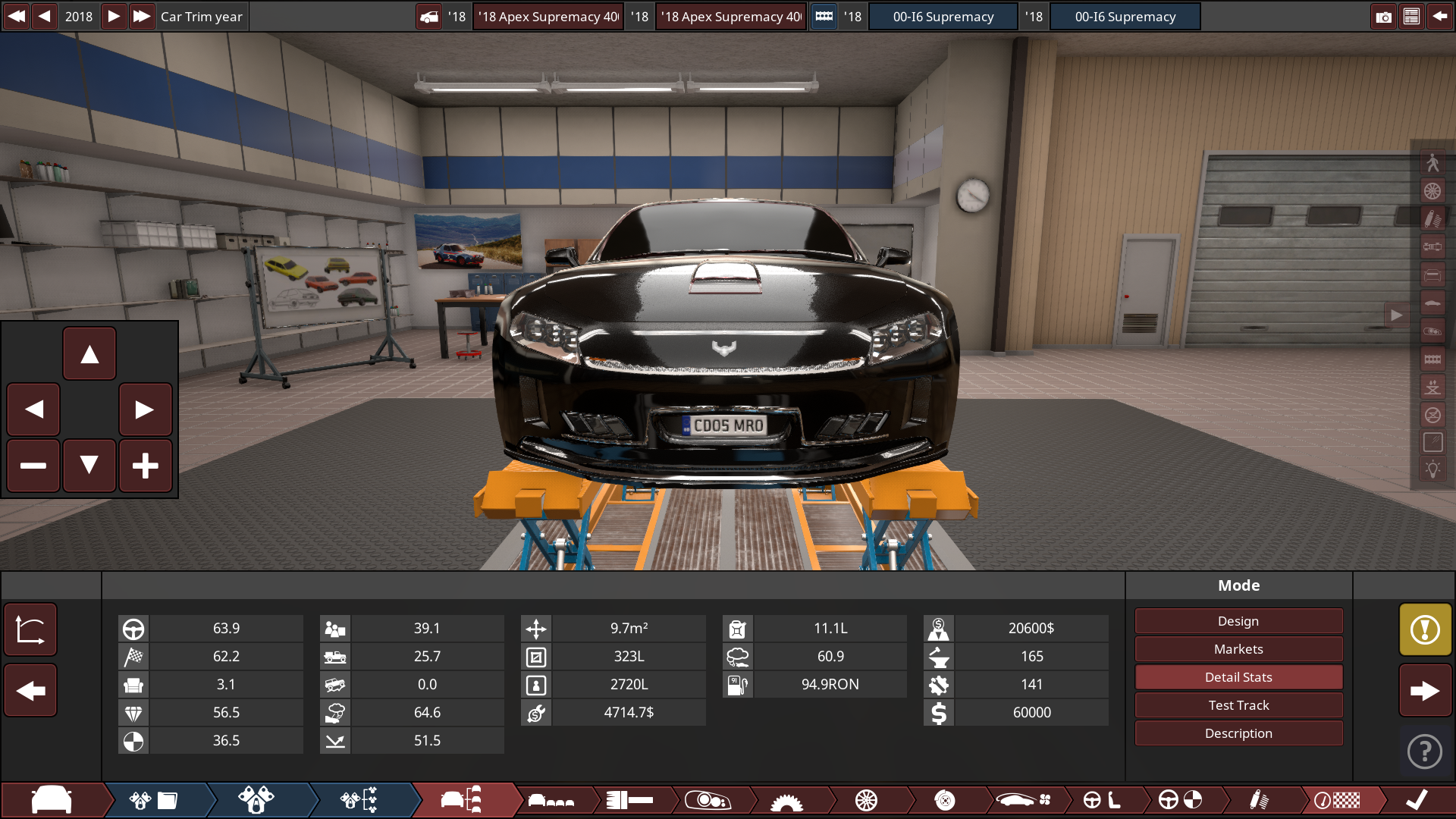Select the suspension tuning tab

click(x=1259, y=799)
